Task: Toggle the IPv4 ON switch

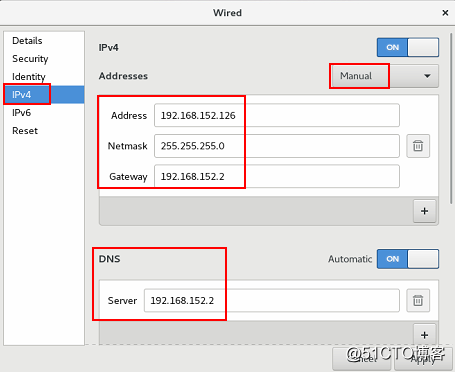Action: pyautogui.click(x=408, y=47)
